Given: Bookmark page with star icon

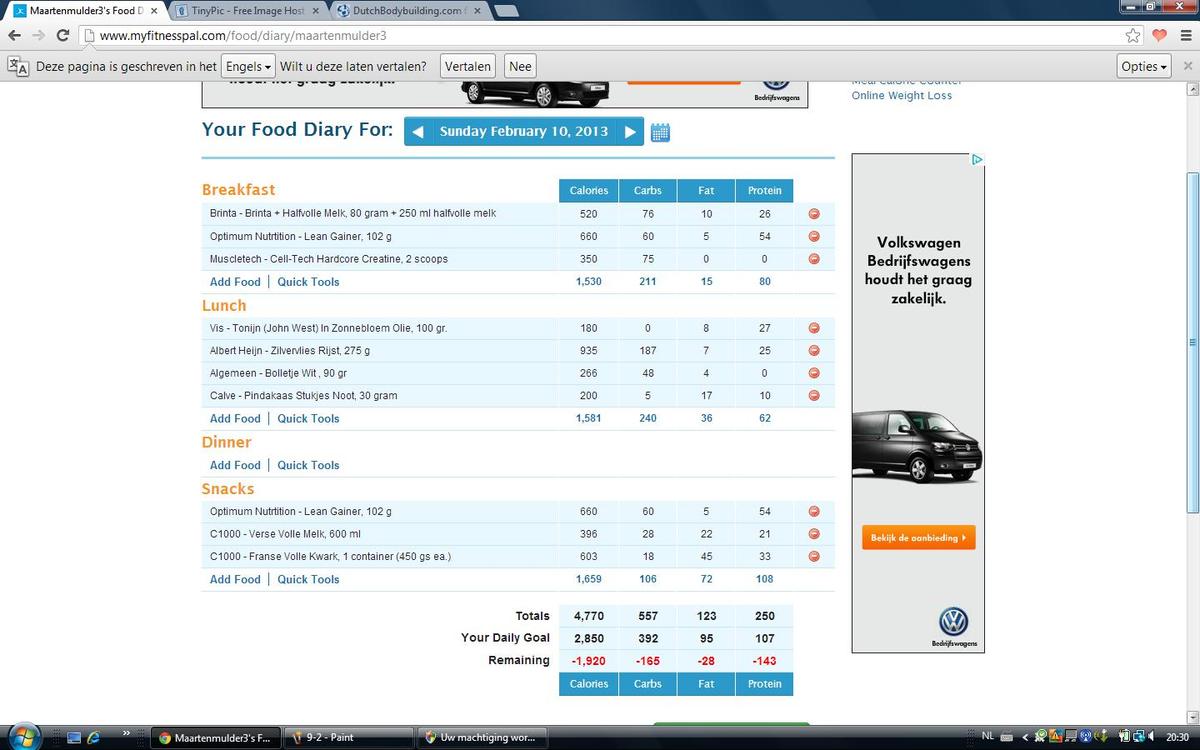Looking at the screenshot, I should pos(1133,35).
